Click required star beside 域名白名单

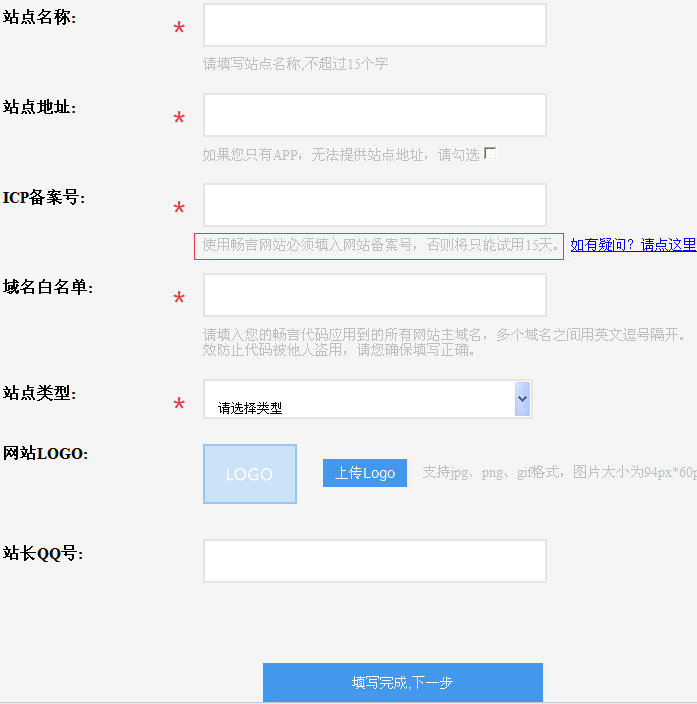coord(179,300)
